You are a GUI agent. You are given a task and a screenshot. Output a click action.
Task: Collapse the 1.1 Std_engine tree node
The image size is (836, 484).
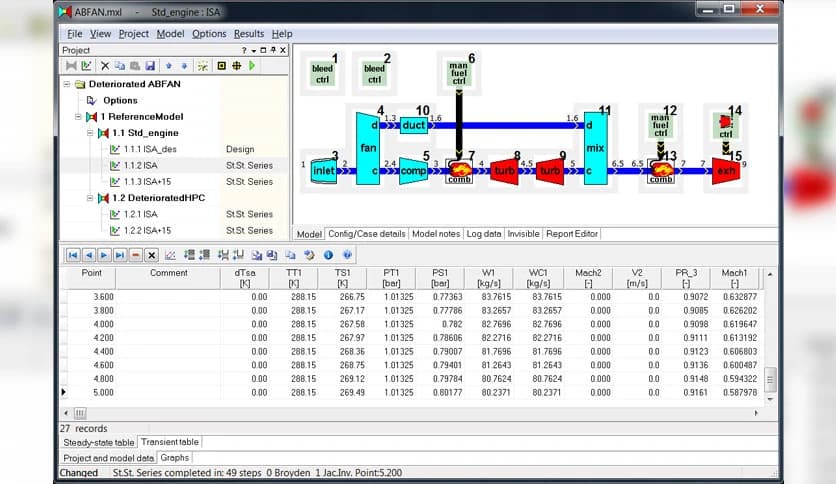(x=90, y=133)
